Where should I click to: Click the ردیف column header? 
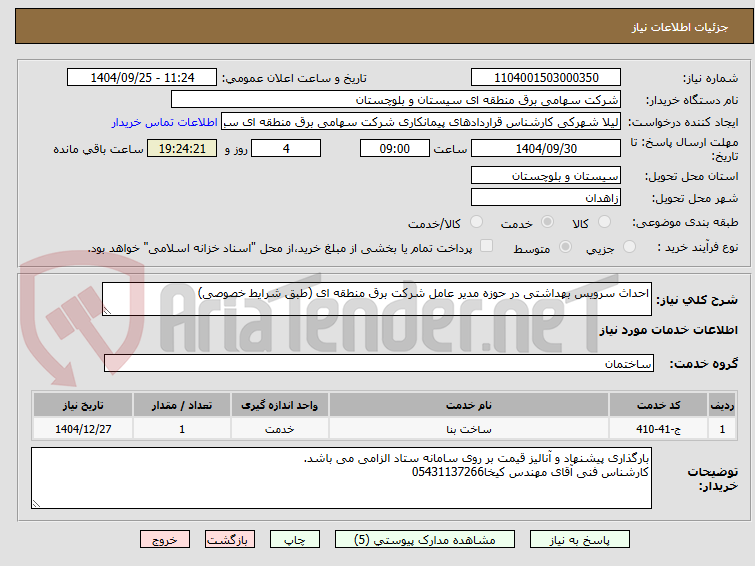coord(722,405)
